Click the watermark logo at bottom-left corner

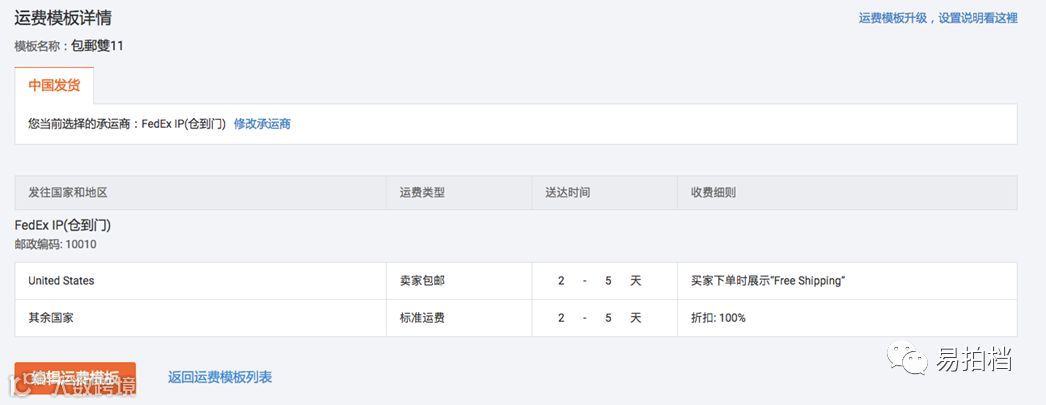pyautogui.click(x=16, y=381)
